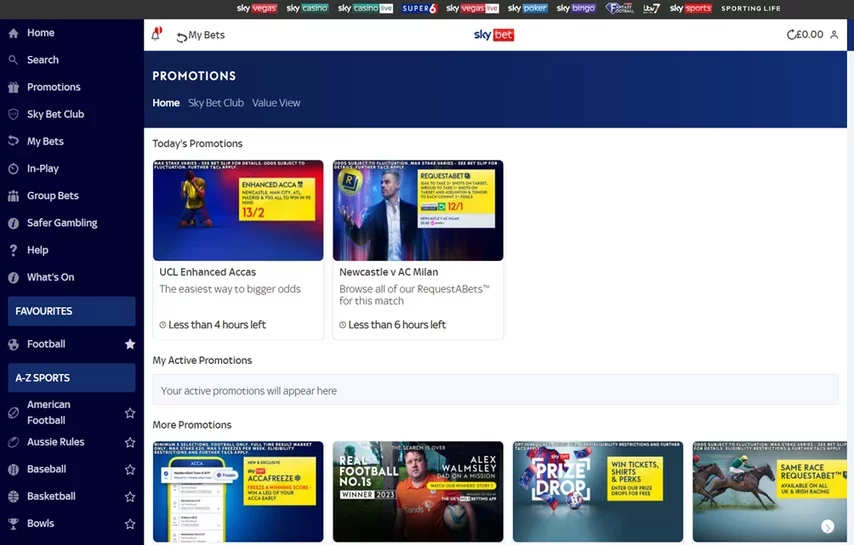Favourite Aussie Rules star
The width and height of the screenshot is (854, 545).
point(130,443)
